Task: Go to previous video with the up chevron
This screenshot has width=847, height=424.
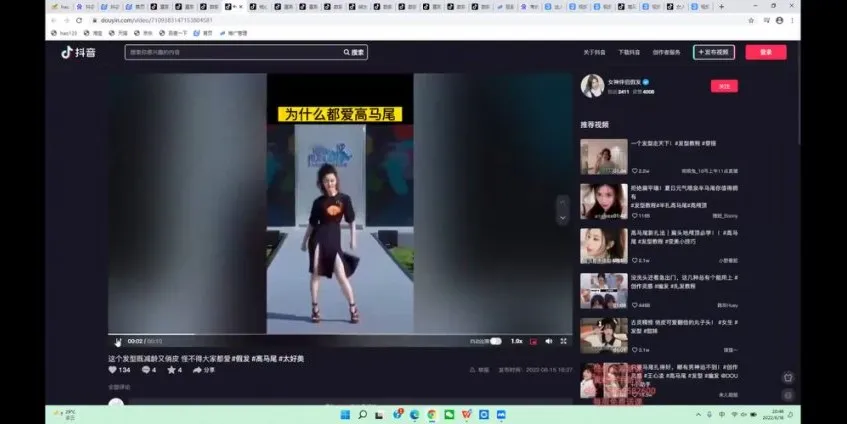Action: pyautogui.click(x=563, y=202)
